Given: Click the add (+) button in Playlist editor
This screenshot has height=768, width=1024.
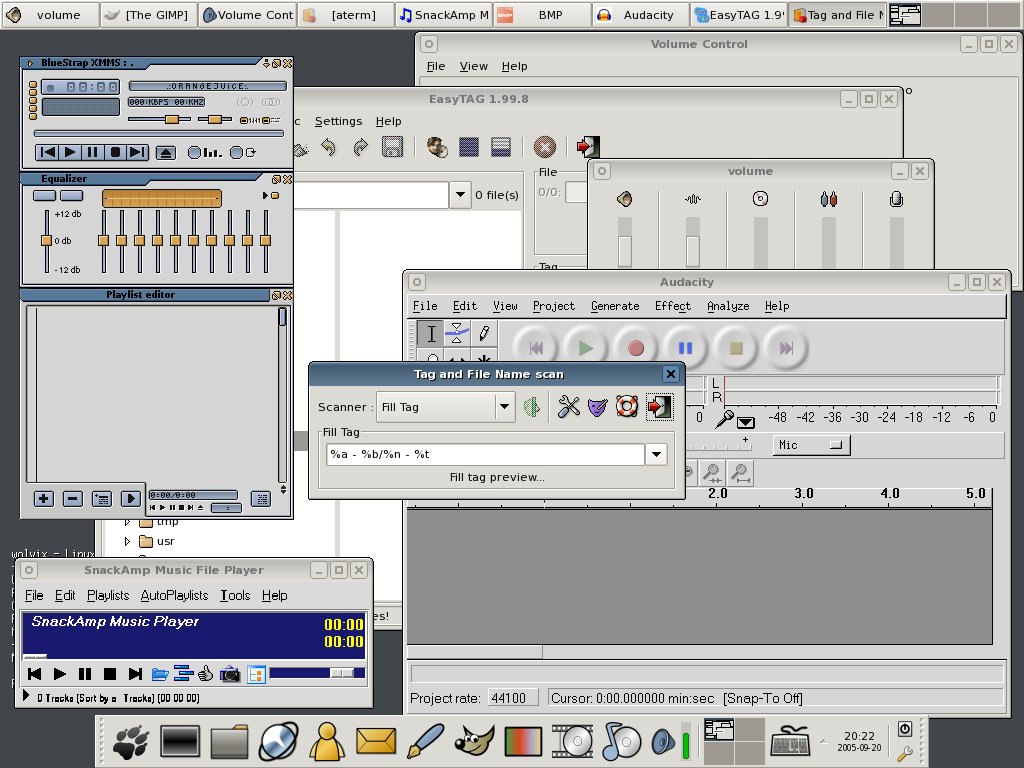Looking at the screenshot, I should click(44, 499).
